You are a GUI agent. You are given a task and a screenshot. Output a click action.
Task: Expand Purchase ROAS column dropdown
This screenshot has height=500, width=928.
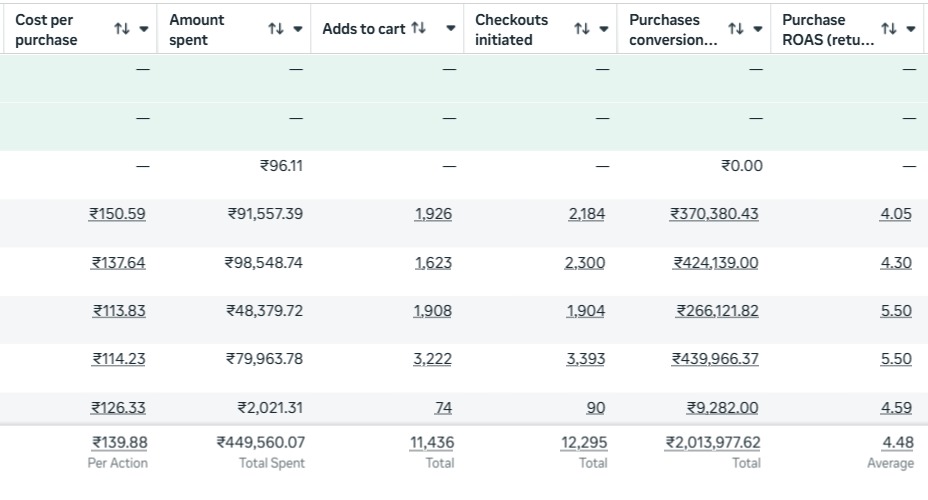click(911, 29)
